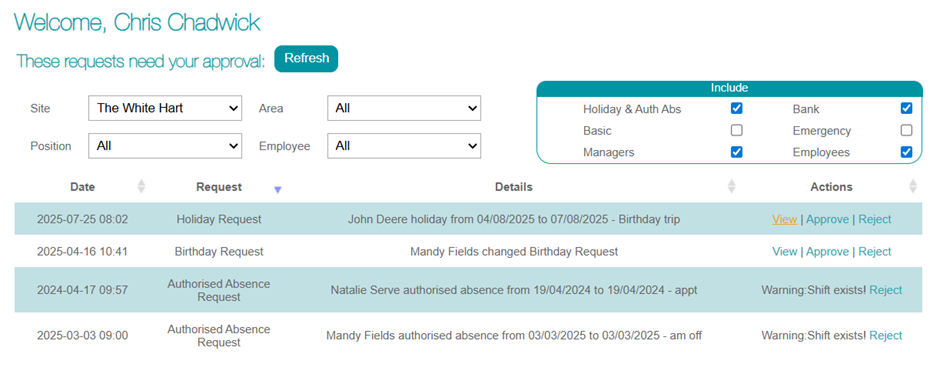Screen dimensions: 940x374
Task: Open the Position dropdown
Action: click(x=165, y=146)
